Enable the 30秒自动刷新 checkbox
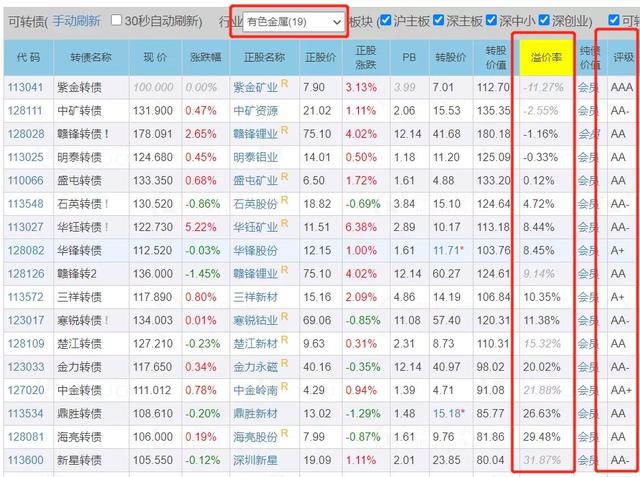The height and width of the screenshot is (477, 640). pyautogui.click(x=117, y=20)
